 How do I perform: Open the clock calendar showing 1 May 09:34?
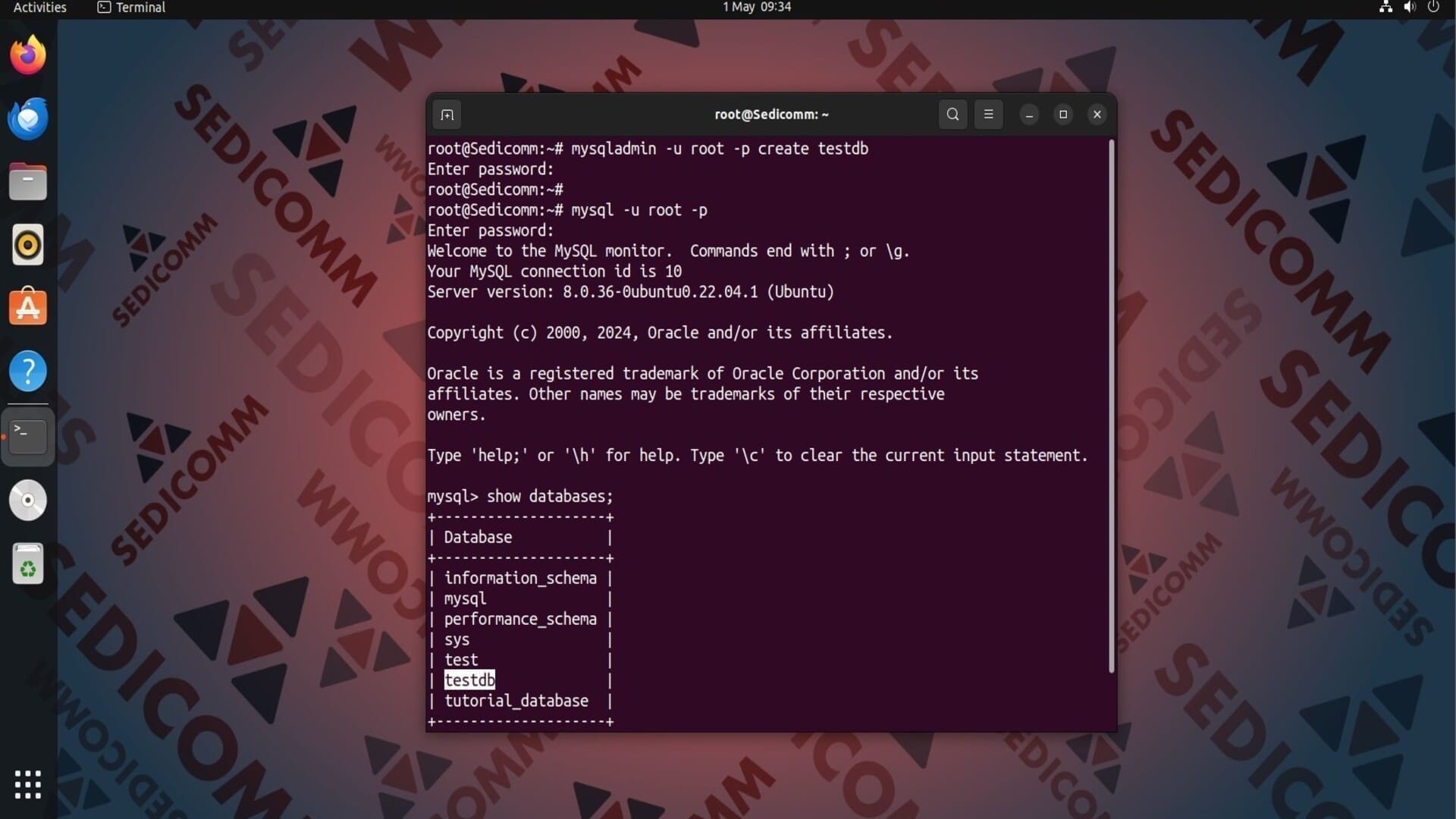pyautogui.click(x=756, y=8)
